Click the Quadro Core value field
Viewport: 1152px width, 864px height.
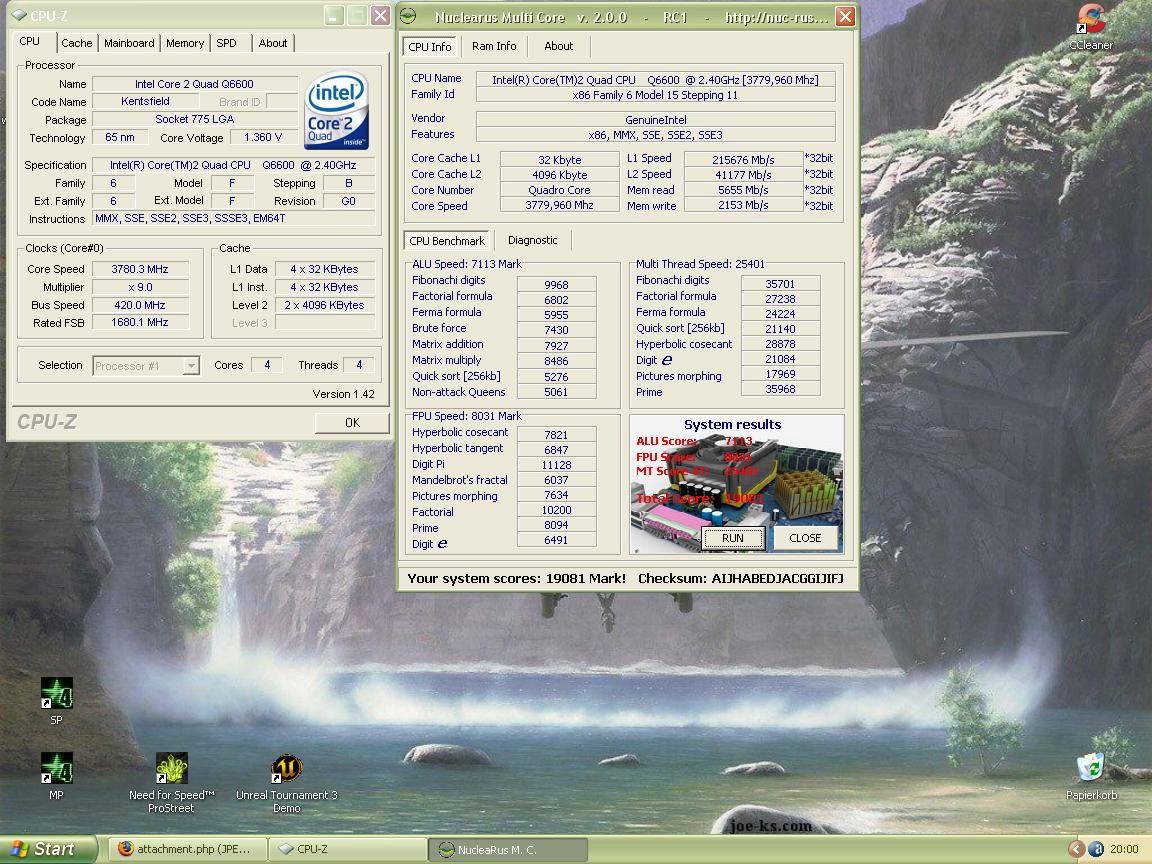pos(559,190)
